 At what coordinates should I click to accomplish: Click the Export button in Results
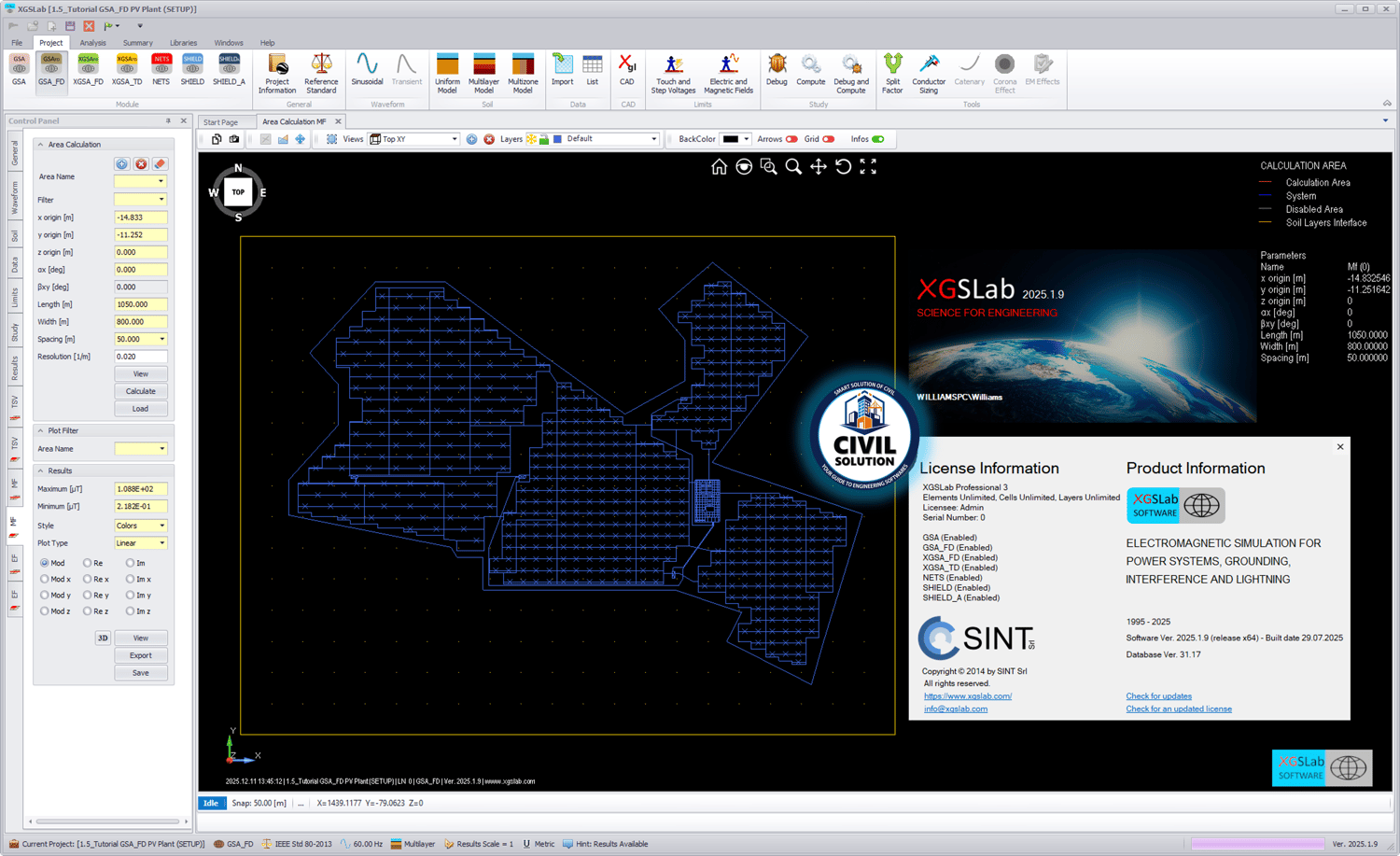pos(141,655)
